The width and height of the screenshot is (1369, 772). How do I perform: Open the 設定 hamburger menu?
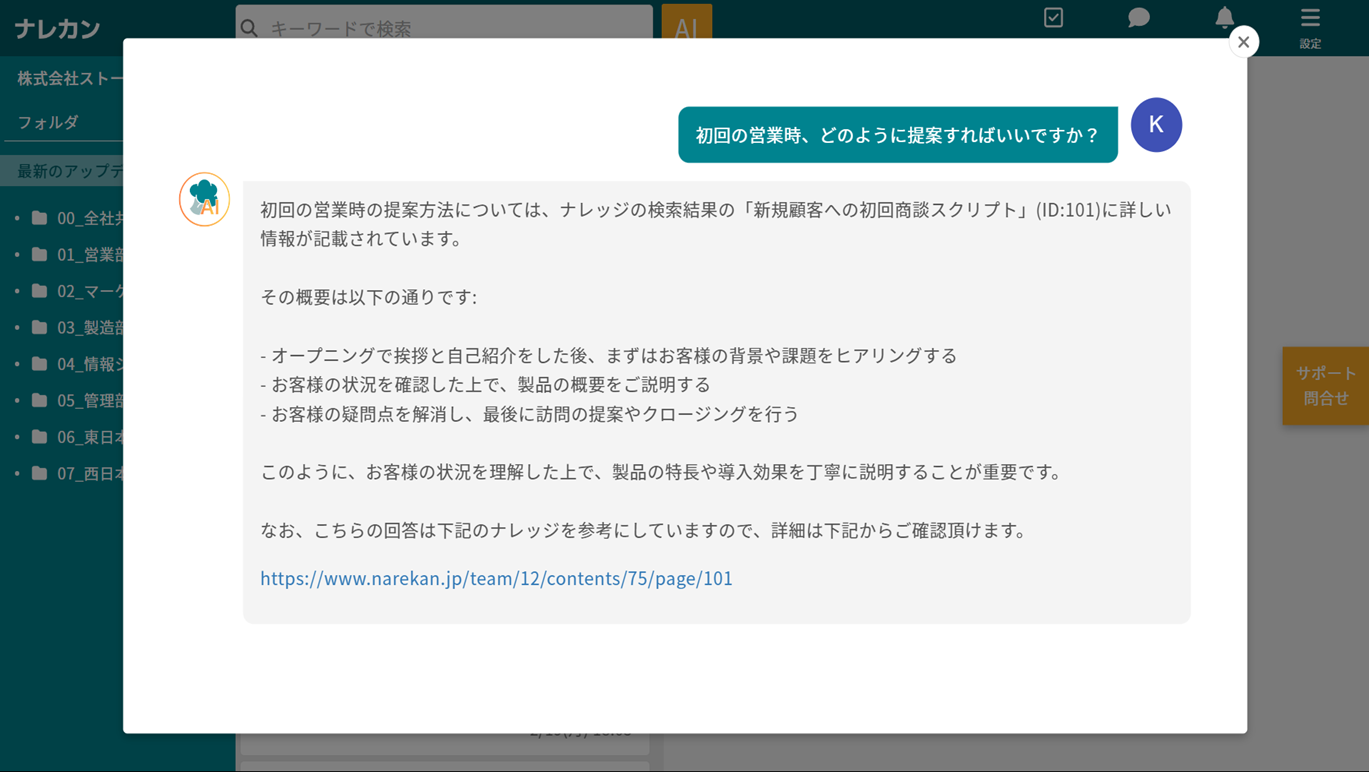1310,27
